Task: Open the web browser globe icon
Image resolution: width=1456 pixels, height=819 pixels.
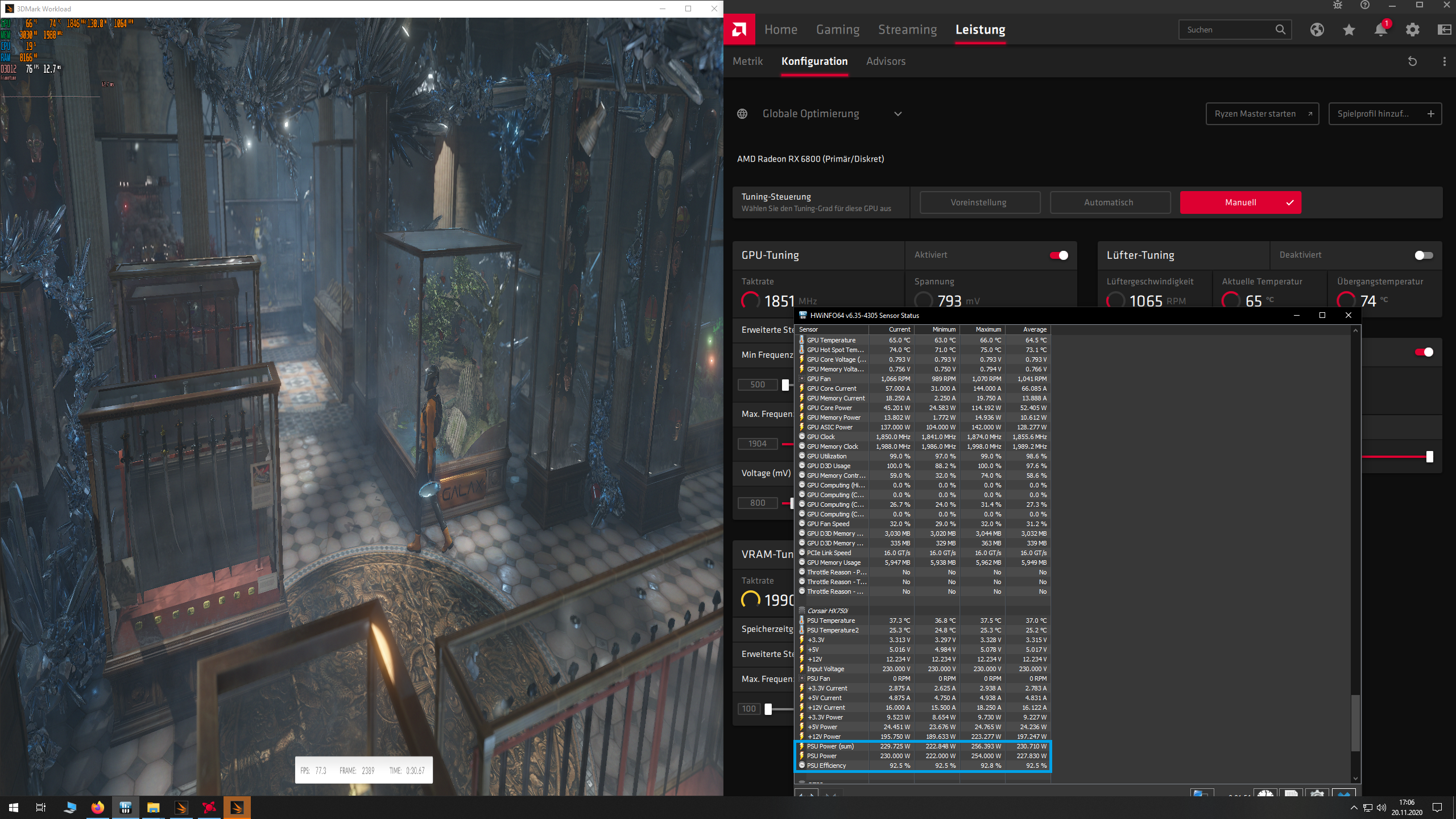Action: click(x=1317, y=30)
